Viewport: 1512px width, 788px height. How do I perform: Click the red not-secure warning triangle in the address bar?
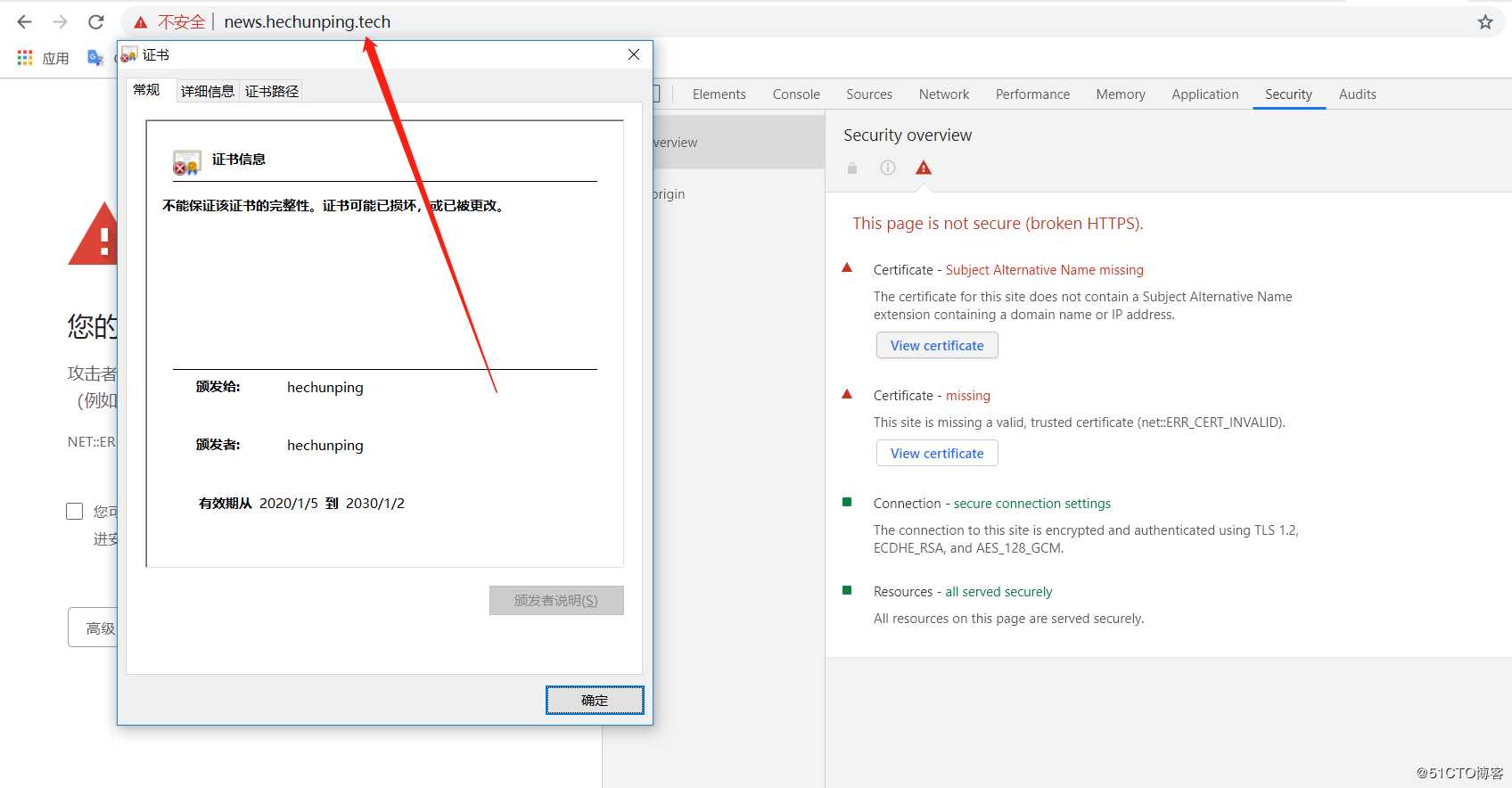tap(141, 22)
